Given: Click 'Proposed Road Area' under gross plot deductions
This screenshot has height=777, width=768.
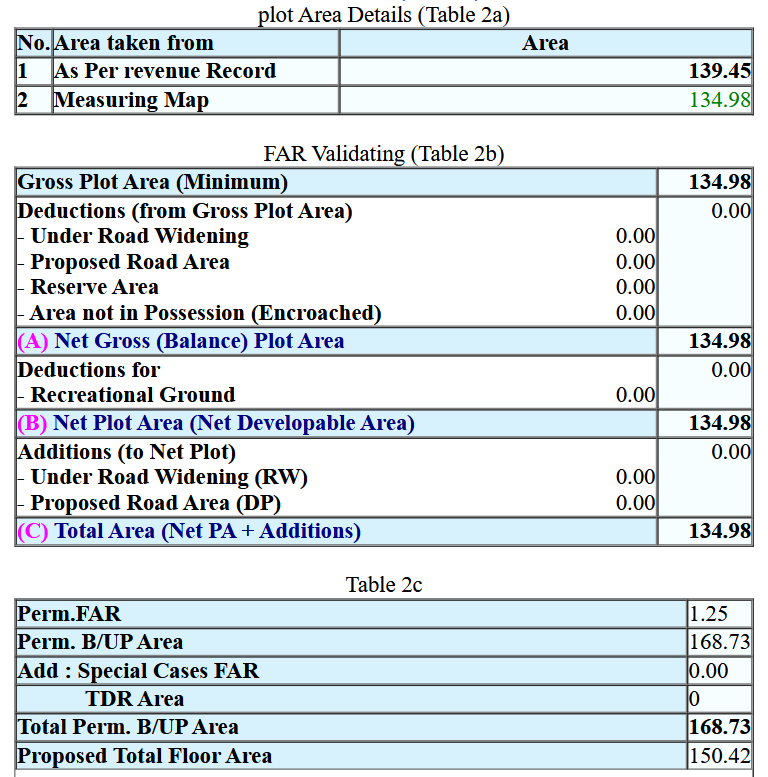Looking at the screenshot, I should tap(130, 262).
